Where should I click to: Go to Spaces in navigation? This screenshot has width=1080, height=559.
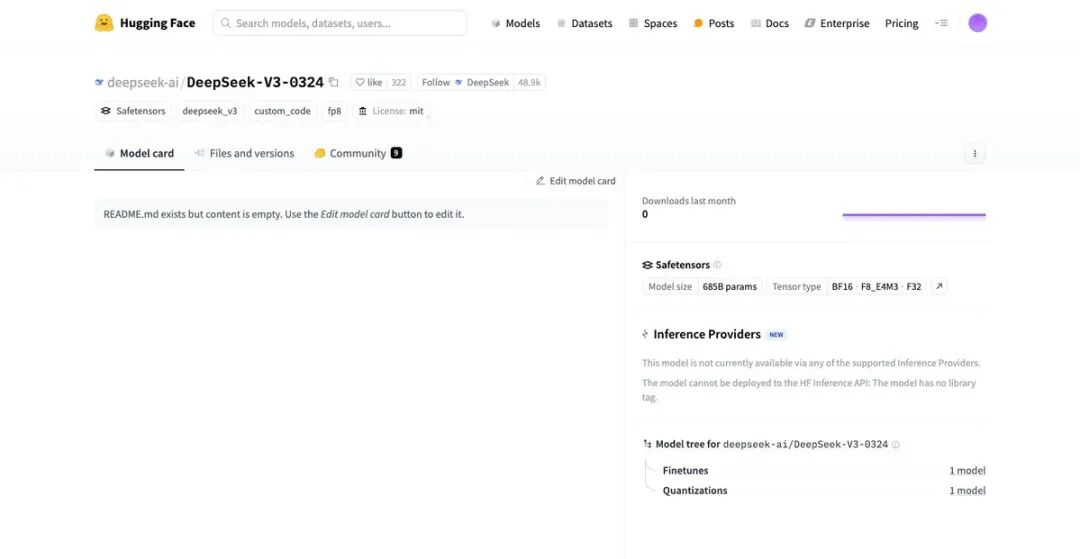pyautogui.click(x=653, y=23)
